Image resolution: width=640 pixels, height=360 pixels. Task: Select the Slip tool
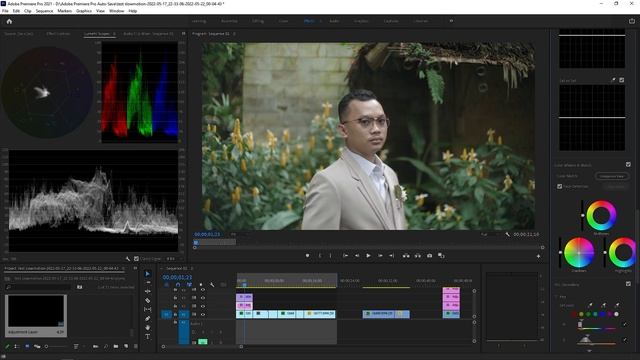tap(147, 309)
